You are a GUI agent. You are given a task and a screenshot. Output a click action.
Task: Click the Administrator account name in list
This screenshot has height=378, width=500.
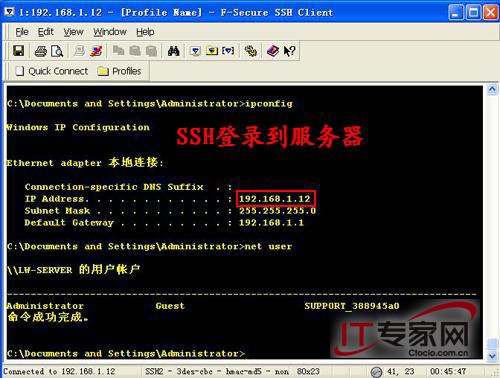tap(45, 306)
